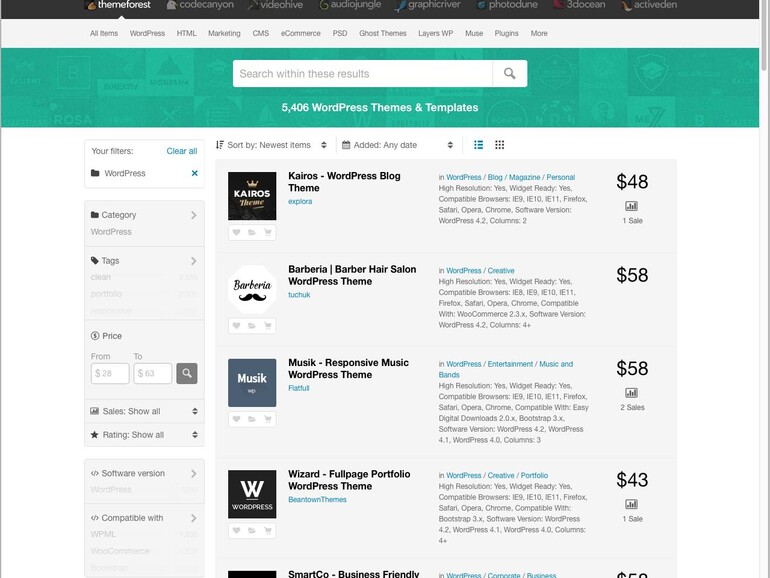
Task: Add Barberia theme to cart icon
Action: point(268,326)
